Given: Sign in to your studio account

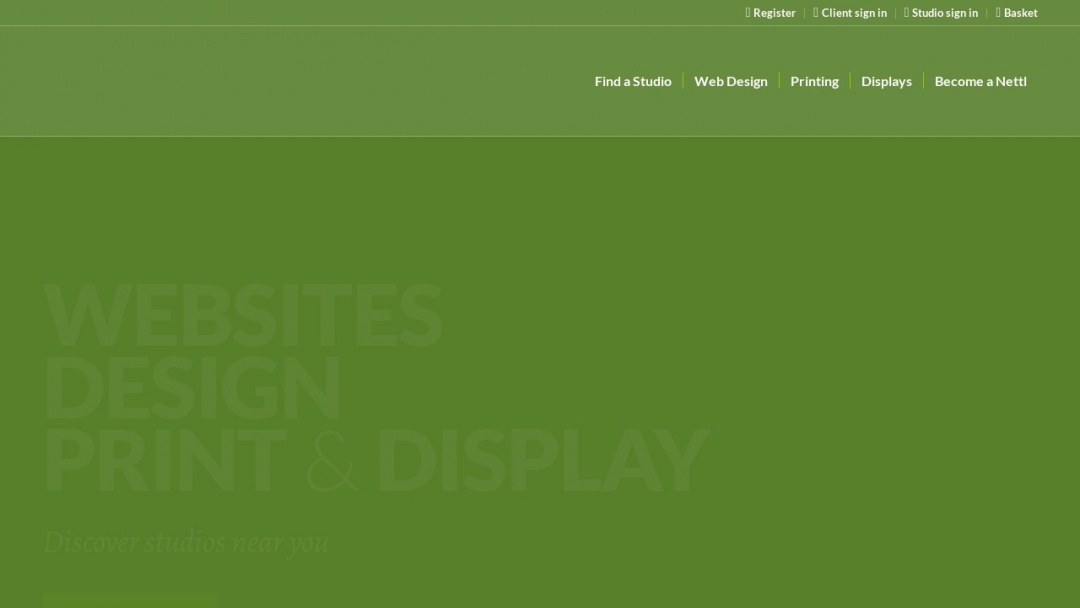Looking at the screenshot, I should click(946, 12).
